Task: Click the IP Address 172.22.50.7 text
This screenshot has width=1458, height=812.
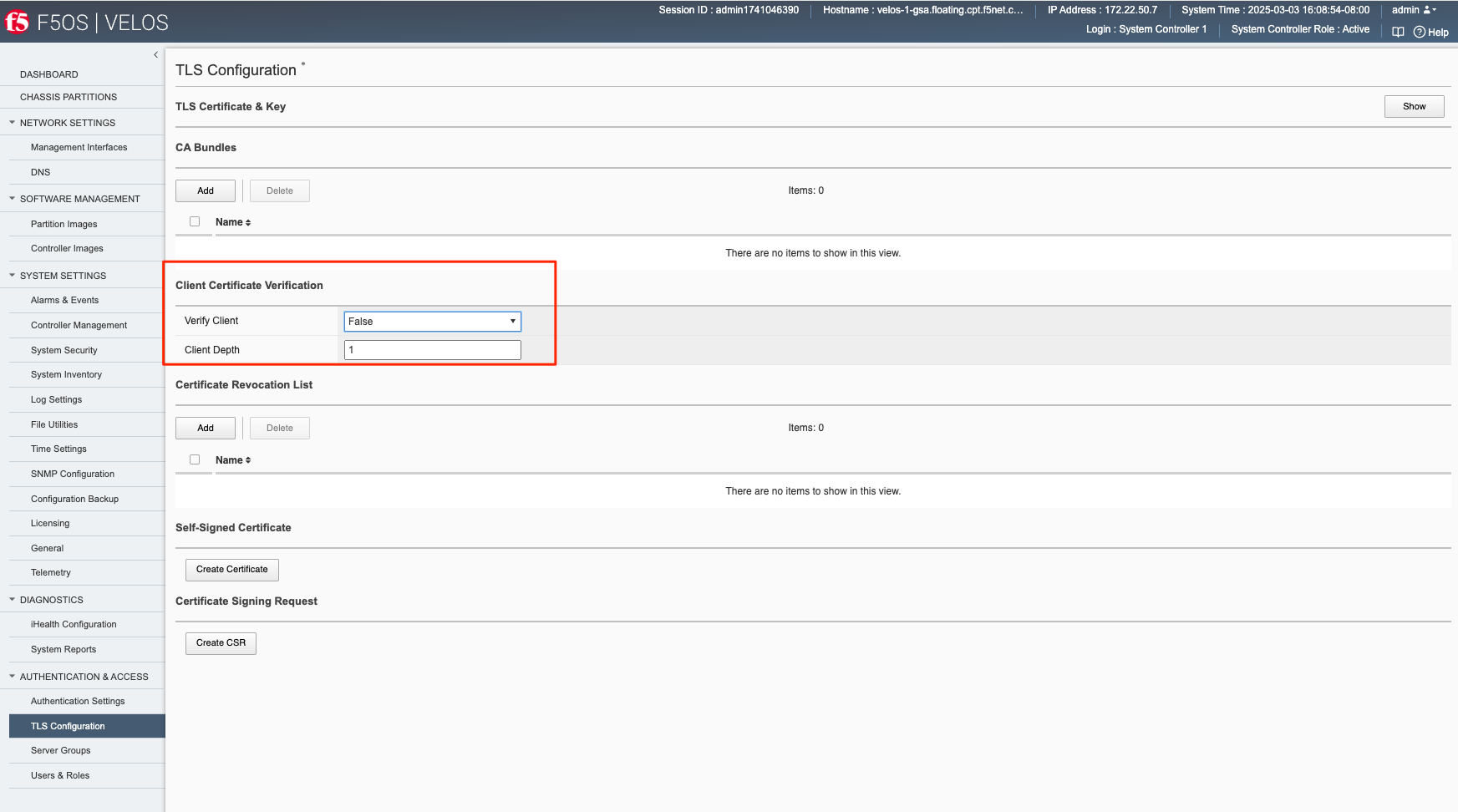Action: tap(1103, 10)
